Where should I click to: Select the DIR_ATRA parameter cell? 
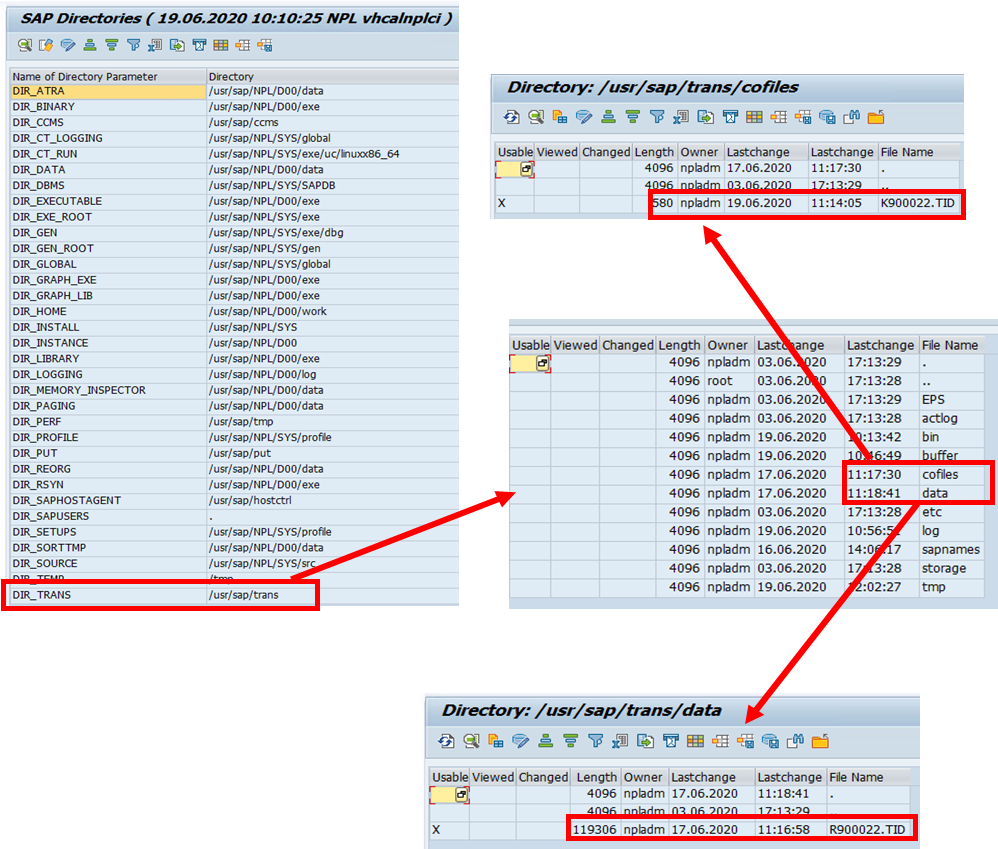pos(108,91)
